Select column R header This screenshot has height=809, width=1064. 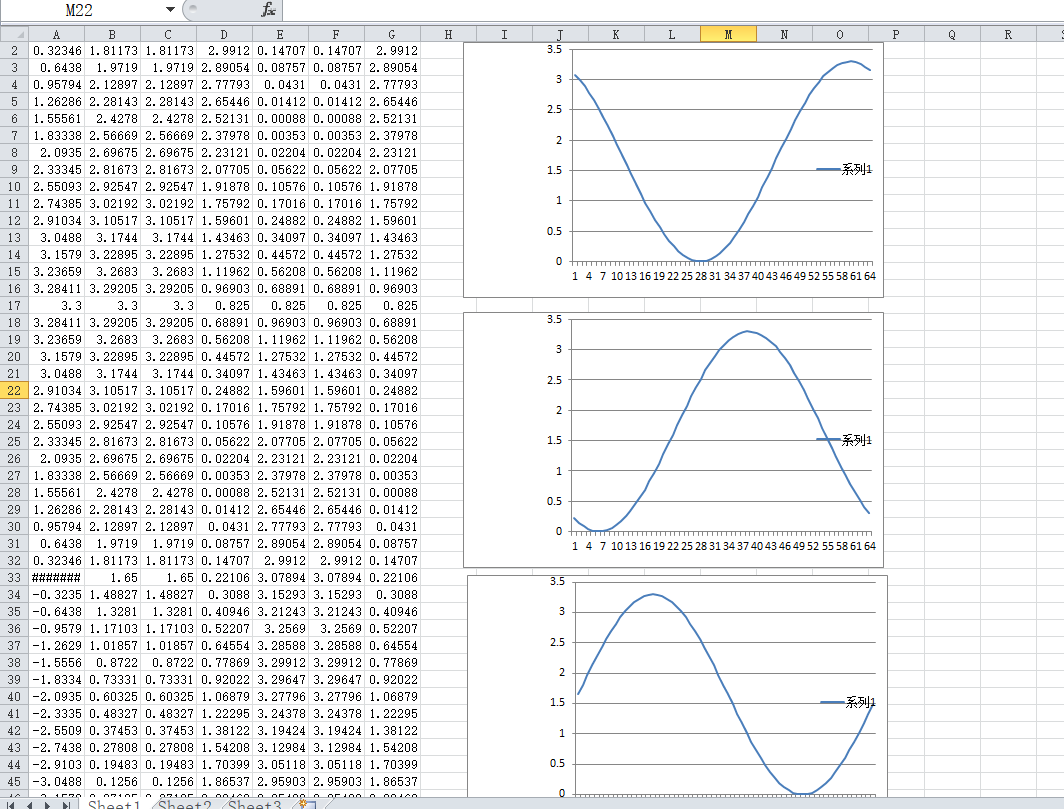[x=1008, y=34]
